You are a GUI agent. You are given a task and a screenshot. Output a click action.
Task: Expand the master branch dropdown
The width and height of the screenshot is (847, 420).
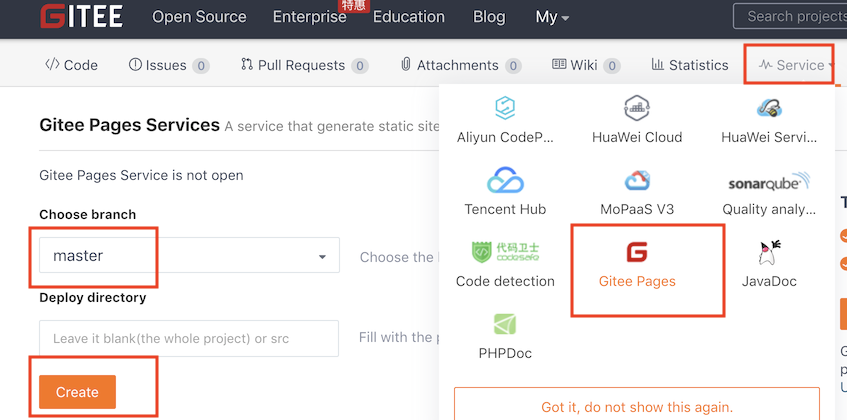click(x=189, y=256)
